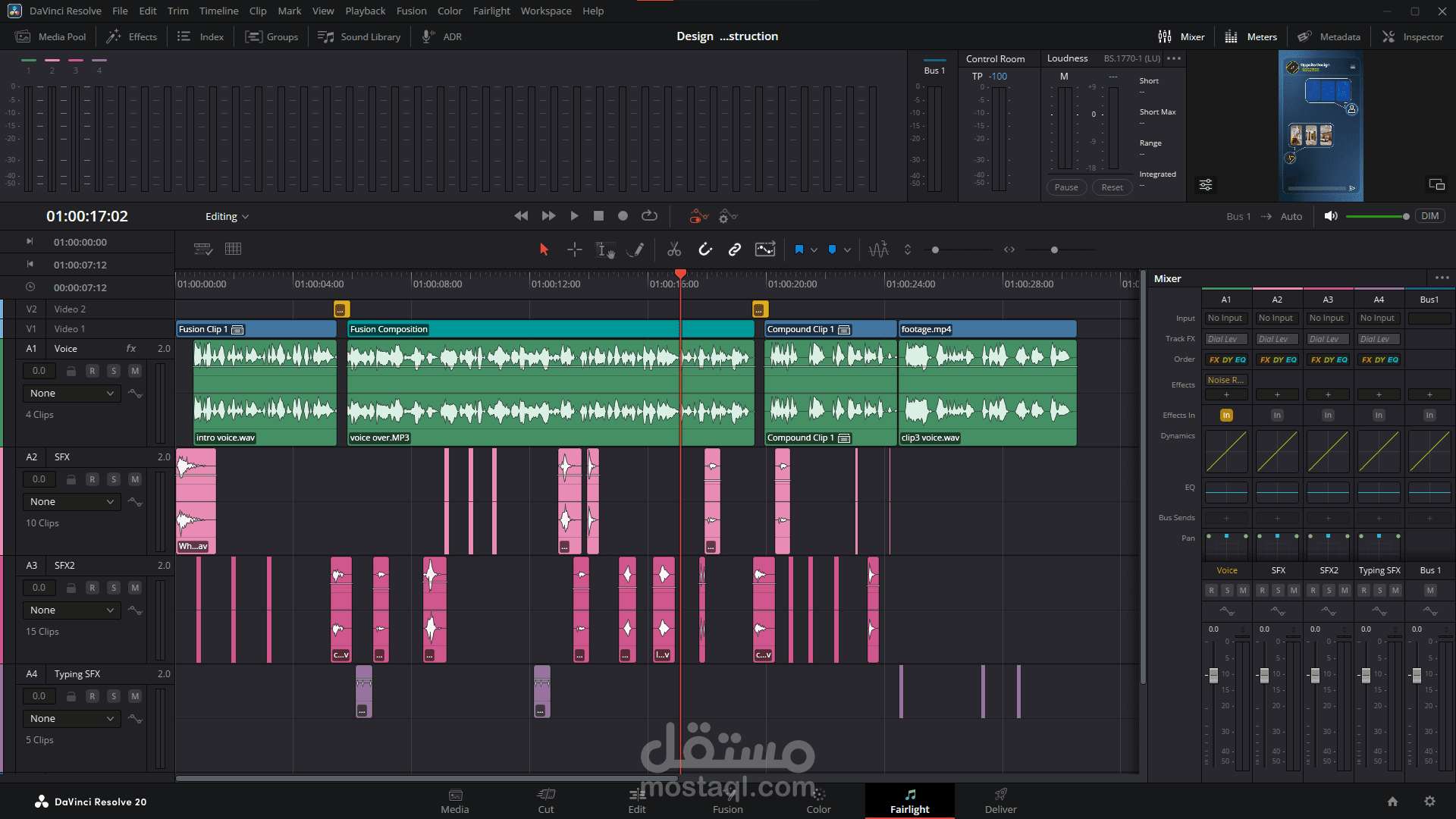
Task: Click the range selection mode tool
Action: click(574, 249)
